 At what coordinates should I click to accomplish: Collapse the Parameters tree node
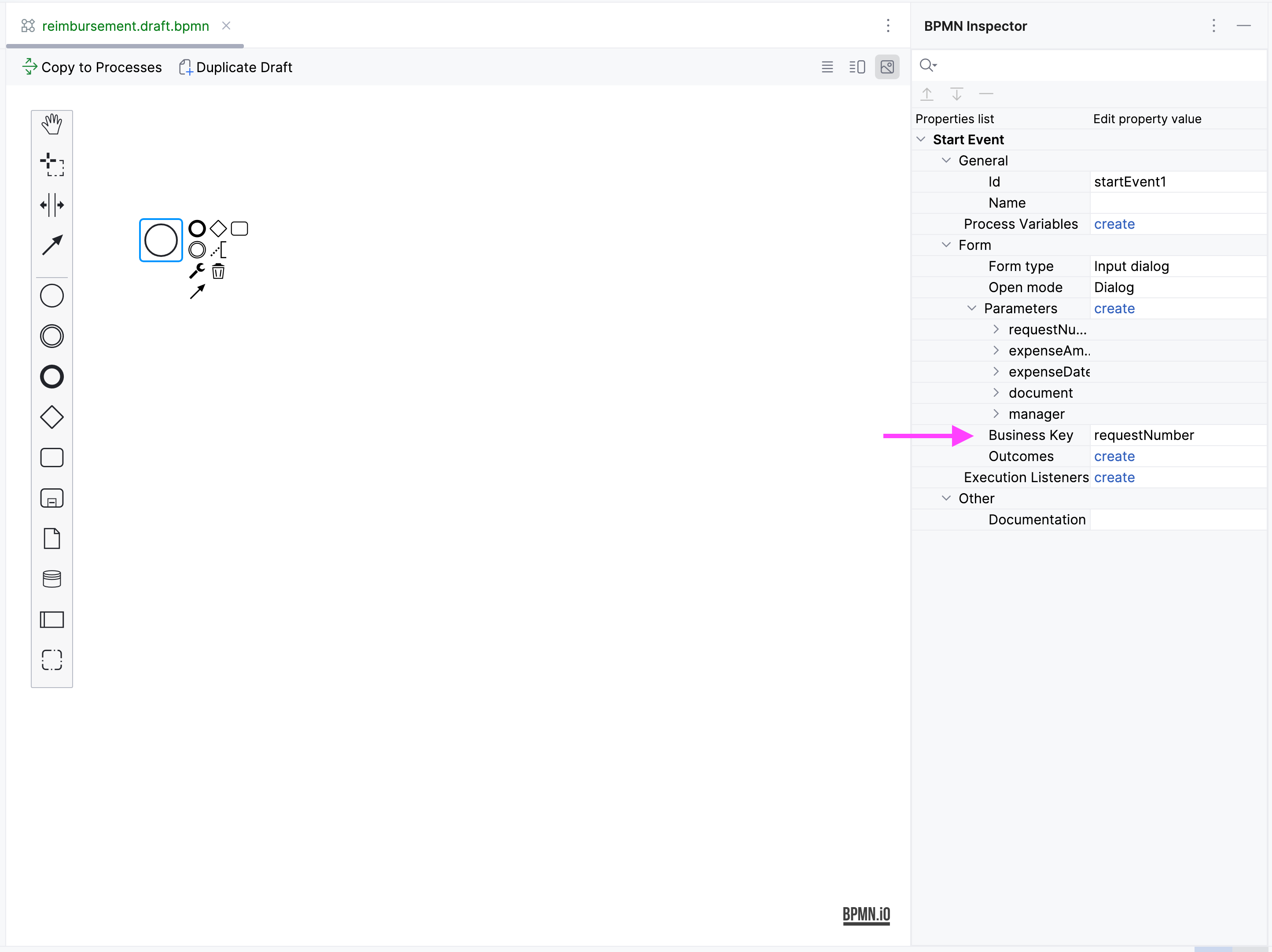(971, 308)
